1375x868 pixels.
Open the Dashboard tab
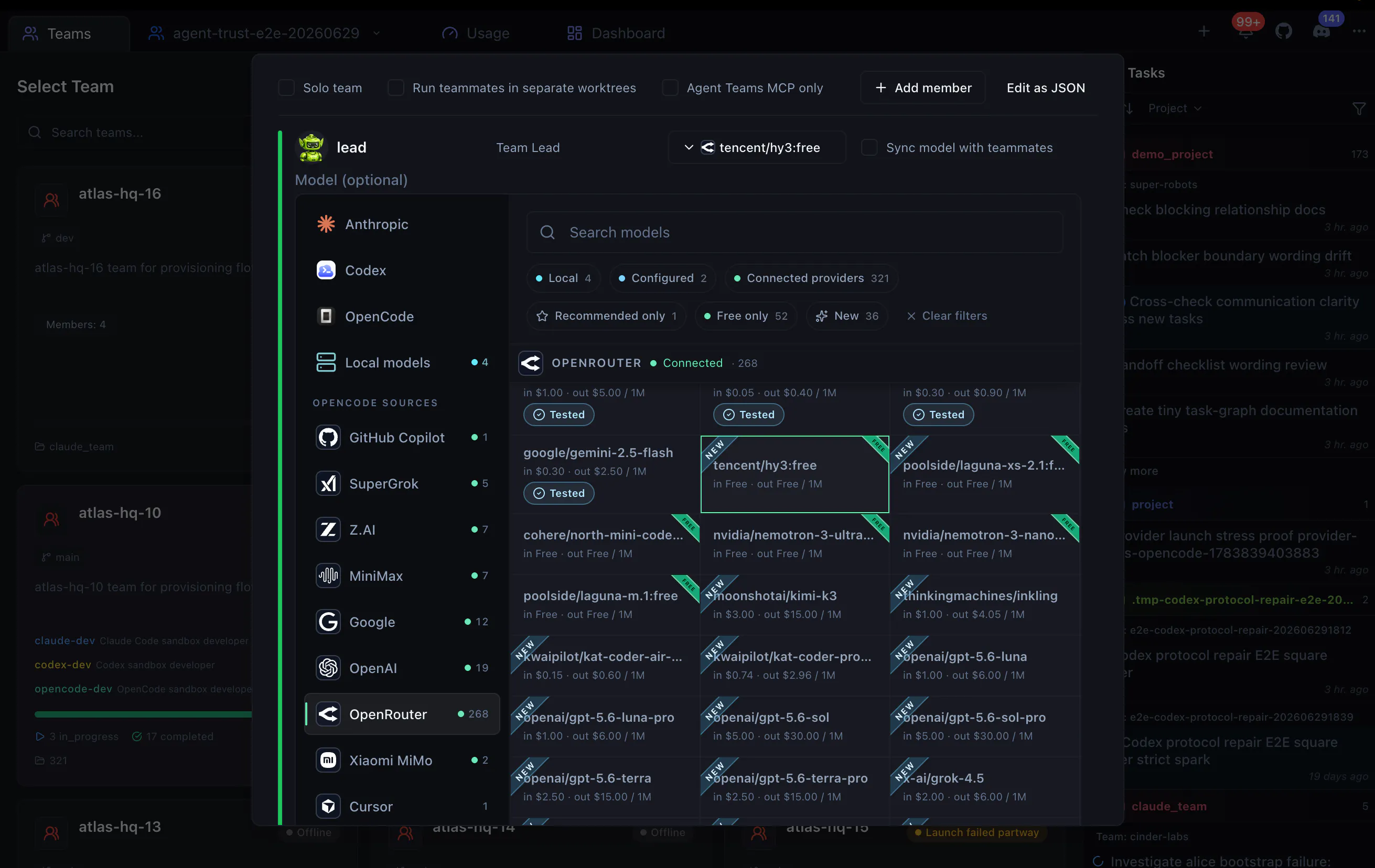click(x=616, y=33)
